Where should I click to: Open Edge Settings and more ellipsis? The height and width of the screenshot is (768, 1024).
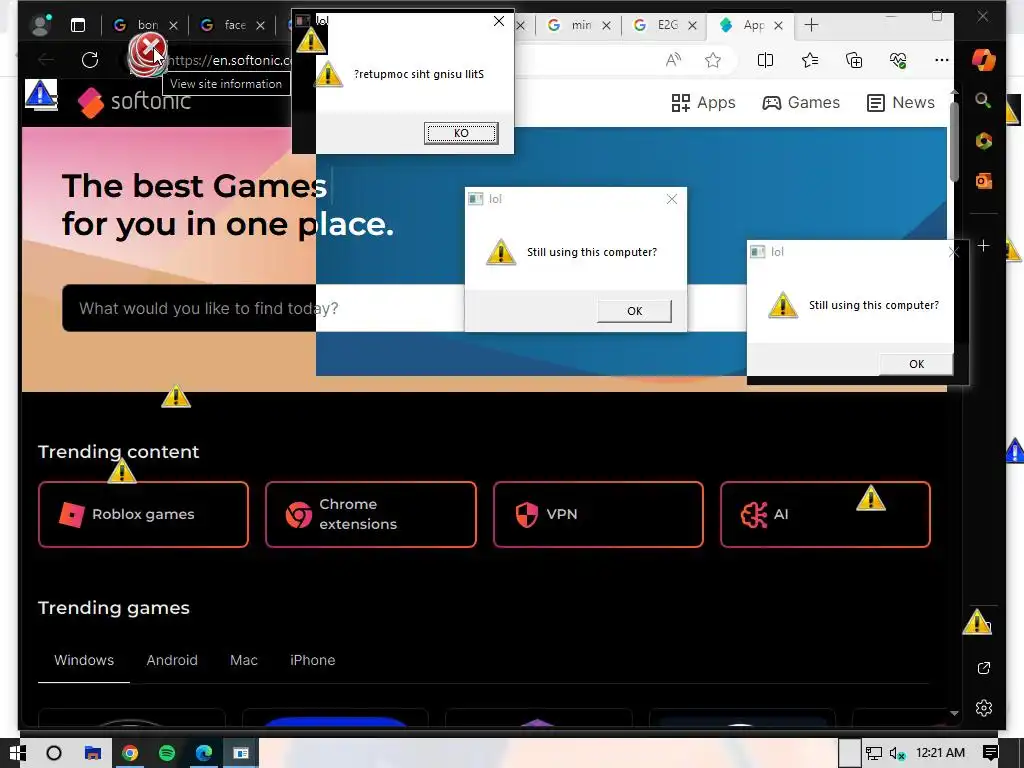point(941,60)
